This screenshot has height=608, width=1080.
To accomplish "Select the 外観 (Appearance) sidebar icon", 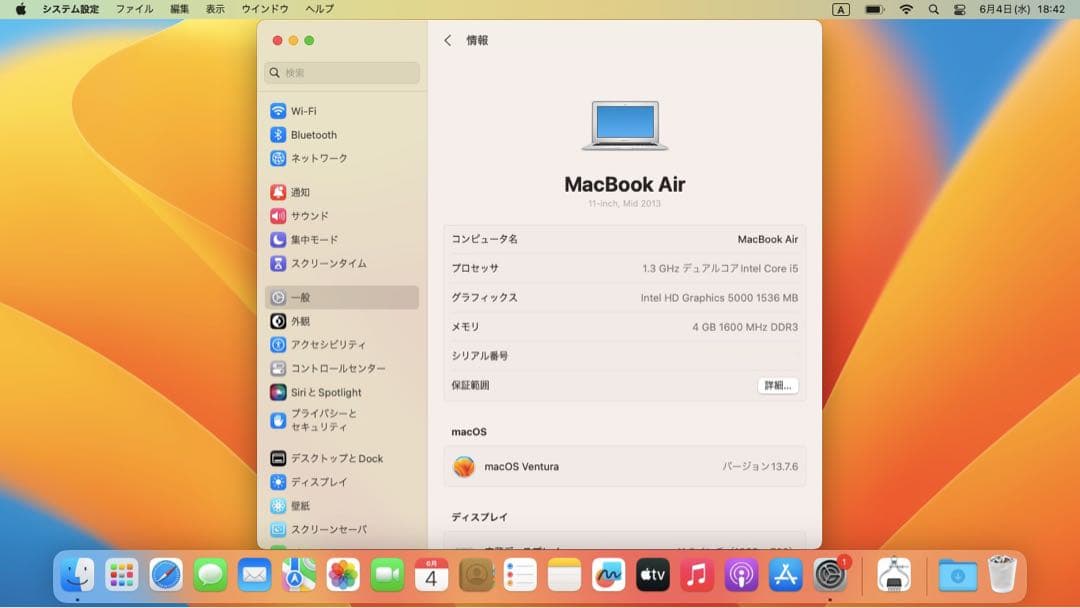I will [300, 321].
